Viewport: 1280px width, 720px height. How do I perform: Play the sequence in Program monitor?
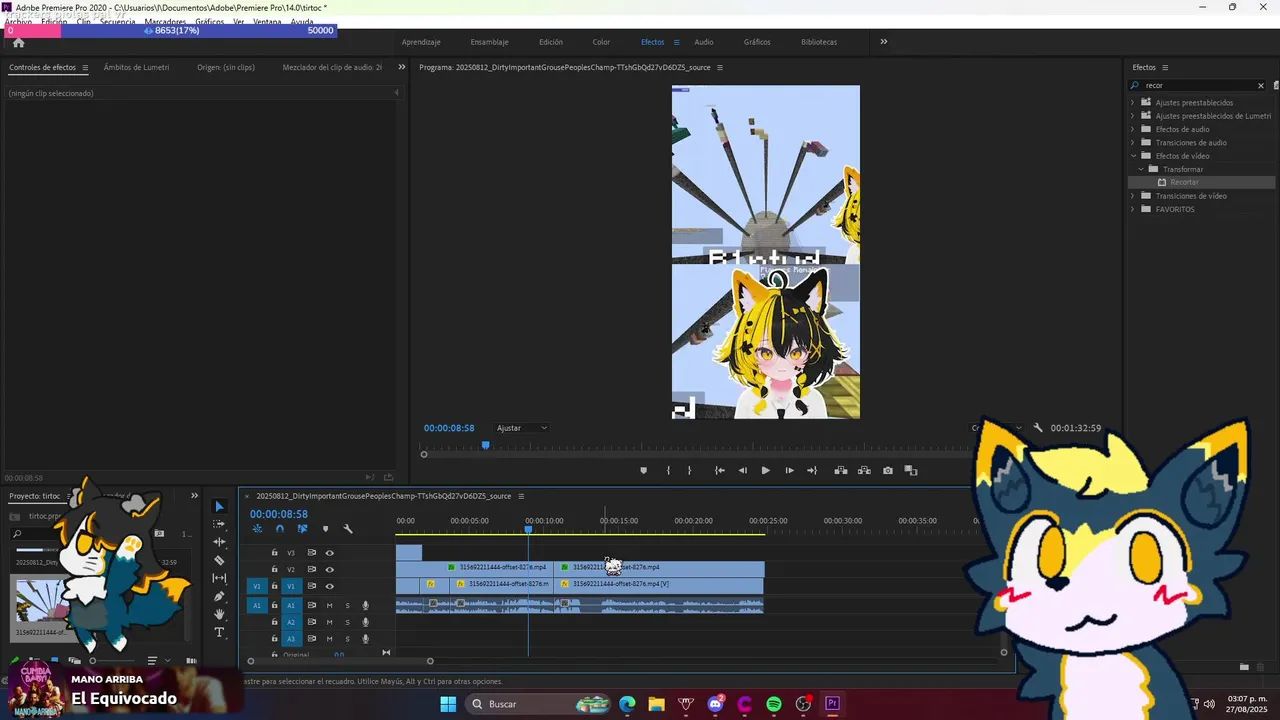[766, 470]
